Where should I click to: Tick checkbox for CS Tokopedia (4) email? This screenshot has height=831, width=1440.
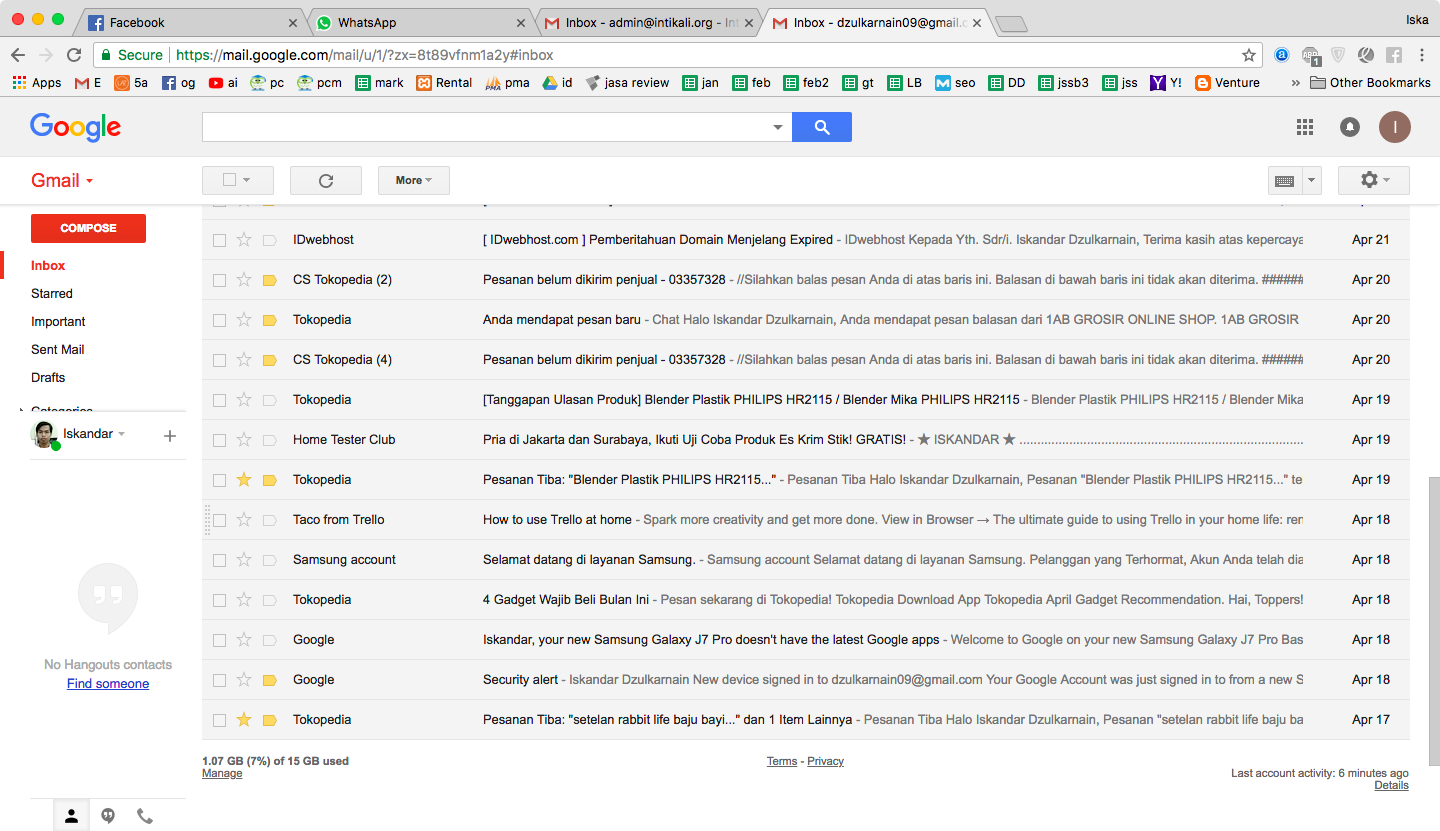point(219,360)
